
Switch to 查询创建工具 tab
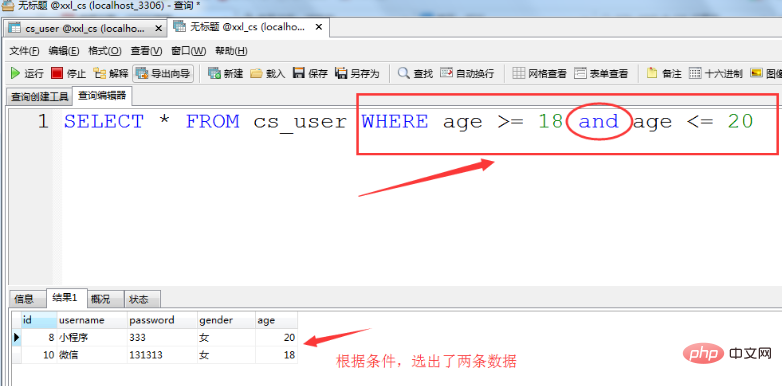(39, 97)
